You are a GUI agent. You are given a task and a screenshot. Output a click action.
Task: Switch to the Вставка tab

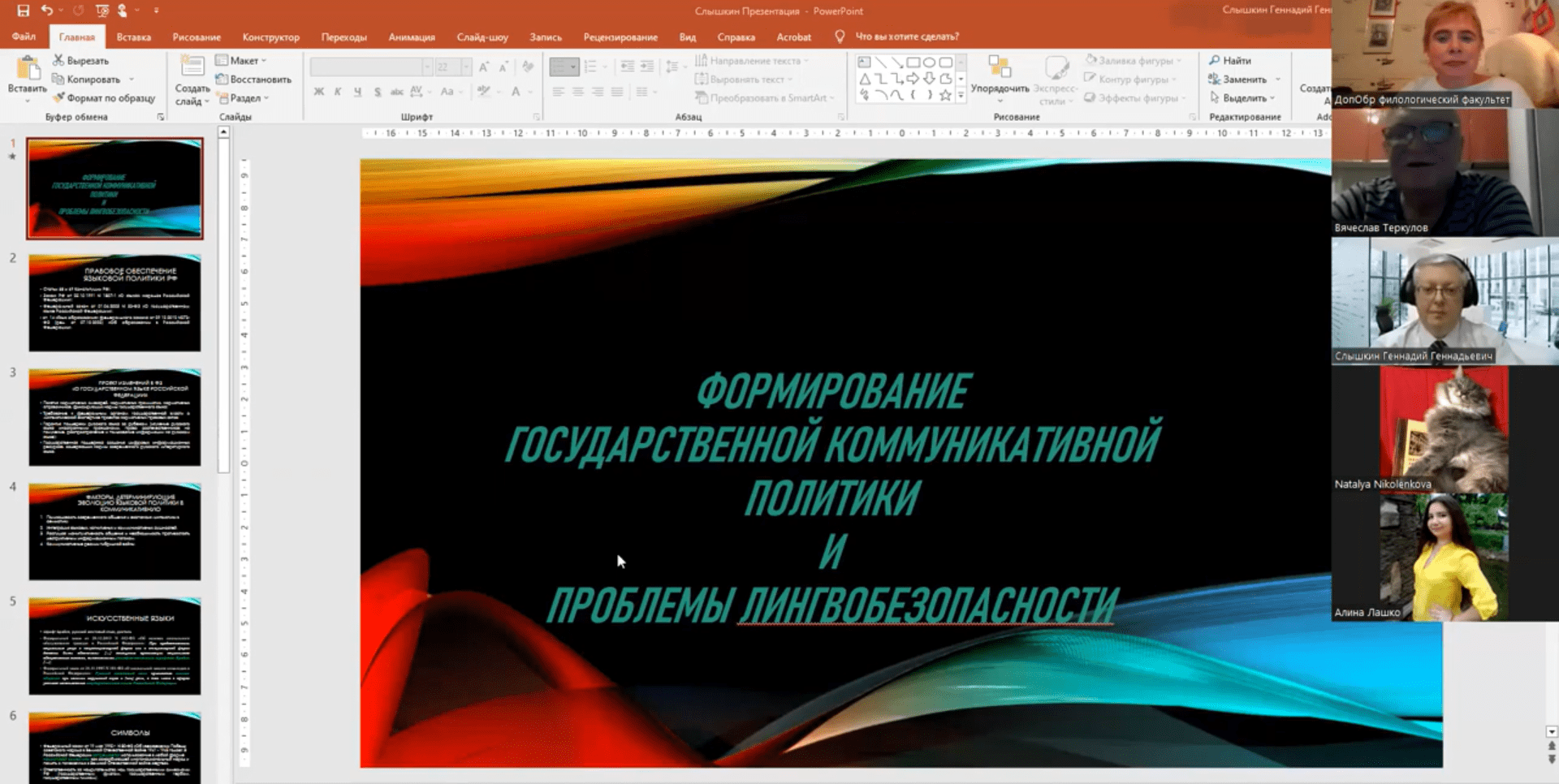tap(133, 37)
